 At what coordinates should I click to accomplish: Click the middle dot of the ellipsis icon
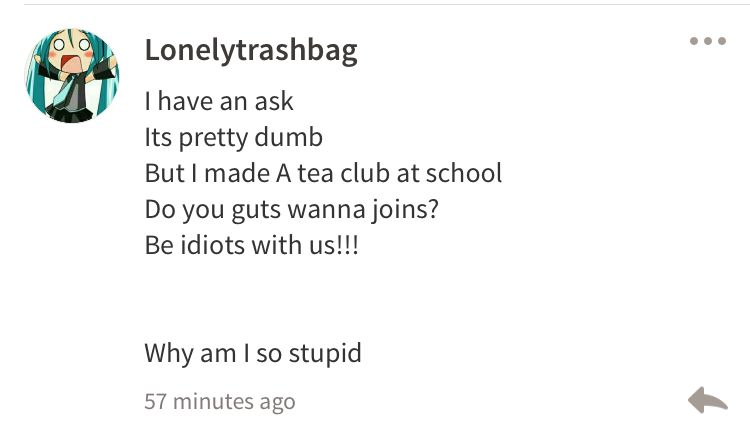click(x=708, y=41)
